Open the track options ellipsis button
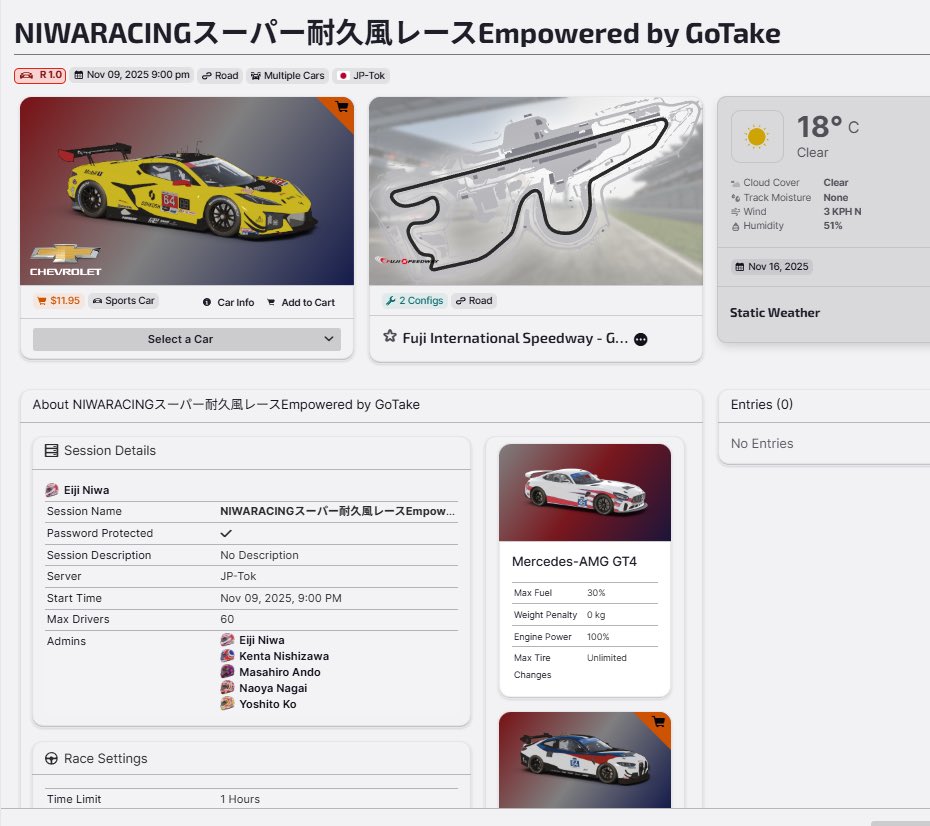This screenshot has height=826, width=930. pyautogui.click(x=641, y=340)
